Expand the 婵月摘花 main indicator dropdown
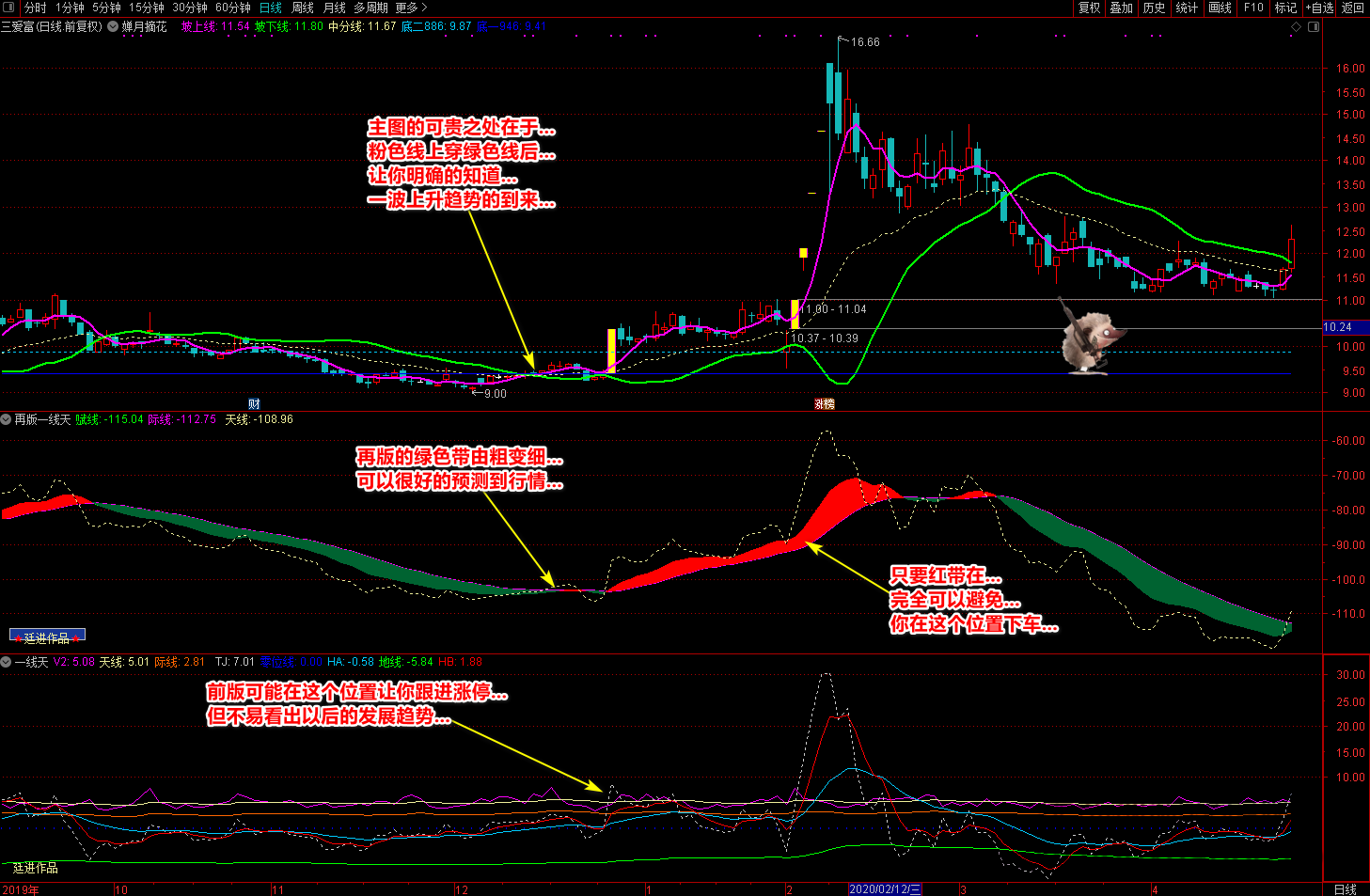The width and height of the screenshot is (1370, 896). point(113,26)
